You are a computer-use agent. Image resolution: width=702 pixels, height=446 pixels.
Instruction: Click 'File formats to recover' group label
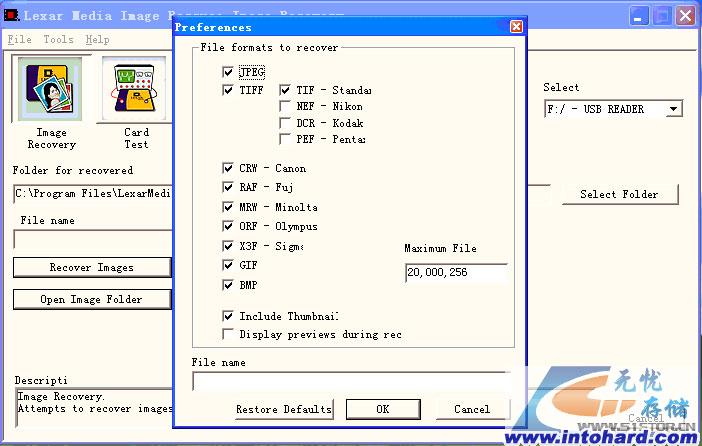pos(269,47)
